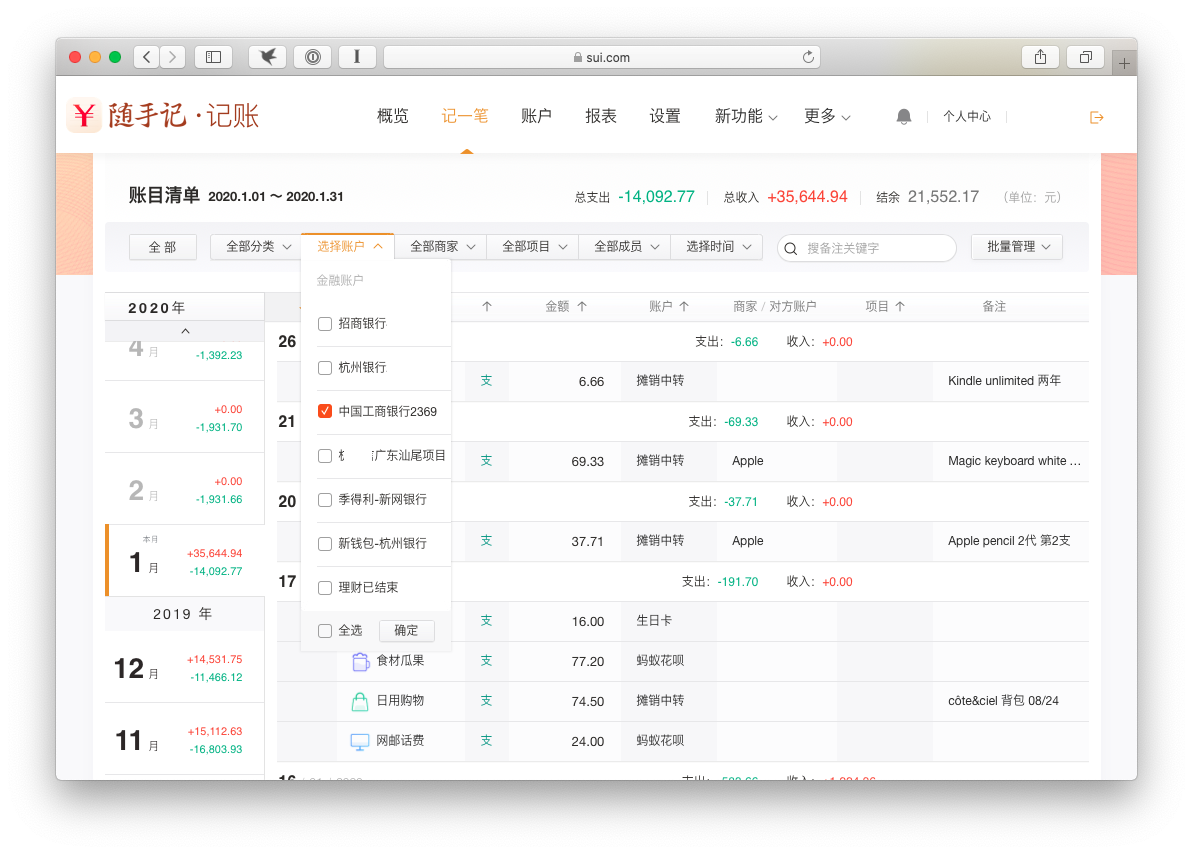The image size is (1193, 854).
Task: Open the 设置 tab
Action: tap(665, 116)
